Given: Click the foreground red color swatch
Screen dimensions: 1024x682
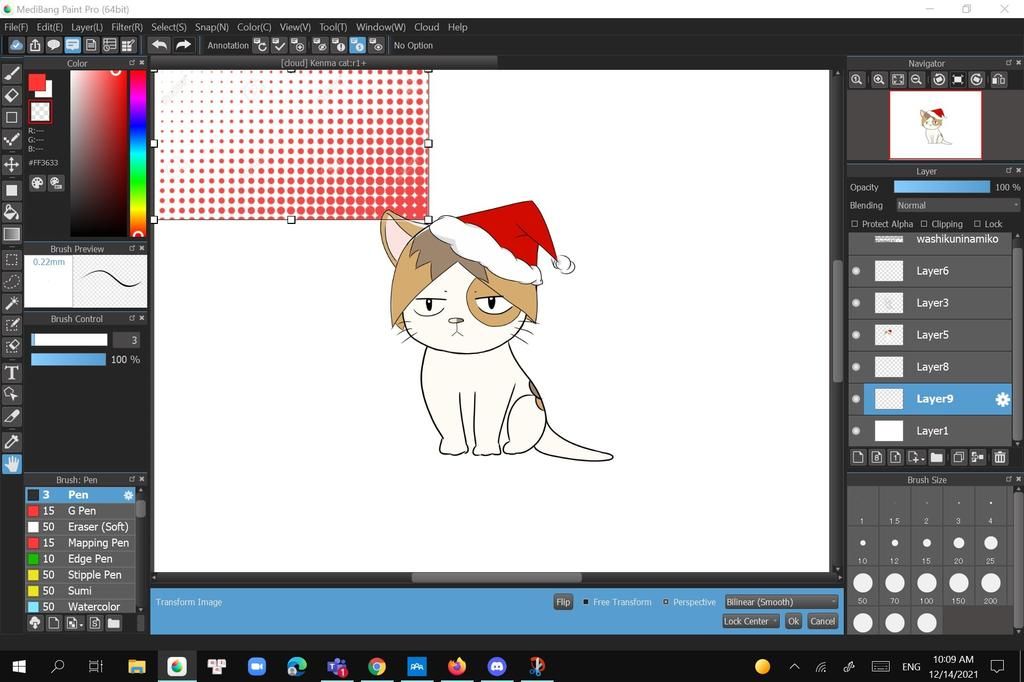Looking at the screenshot, I should [x=37, y=82].
